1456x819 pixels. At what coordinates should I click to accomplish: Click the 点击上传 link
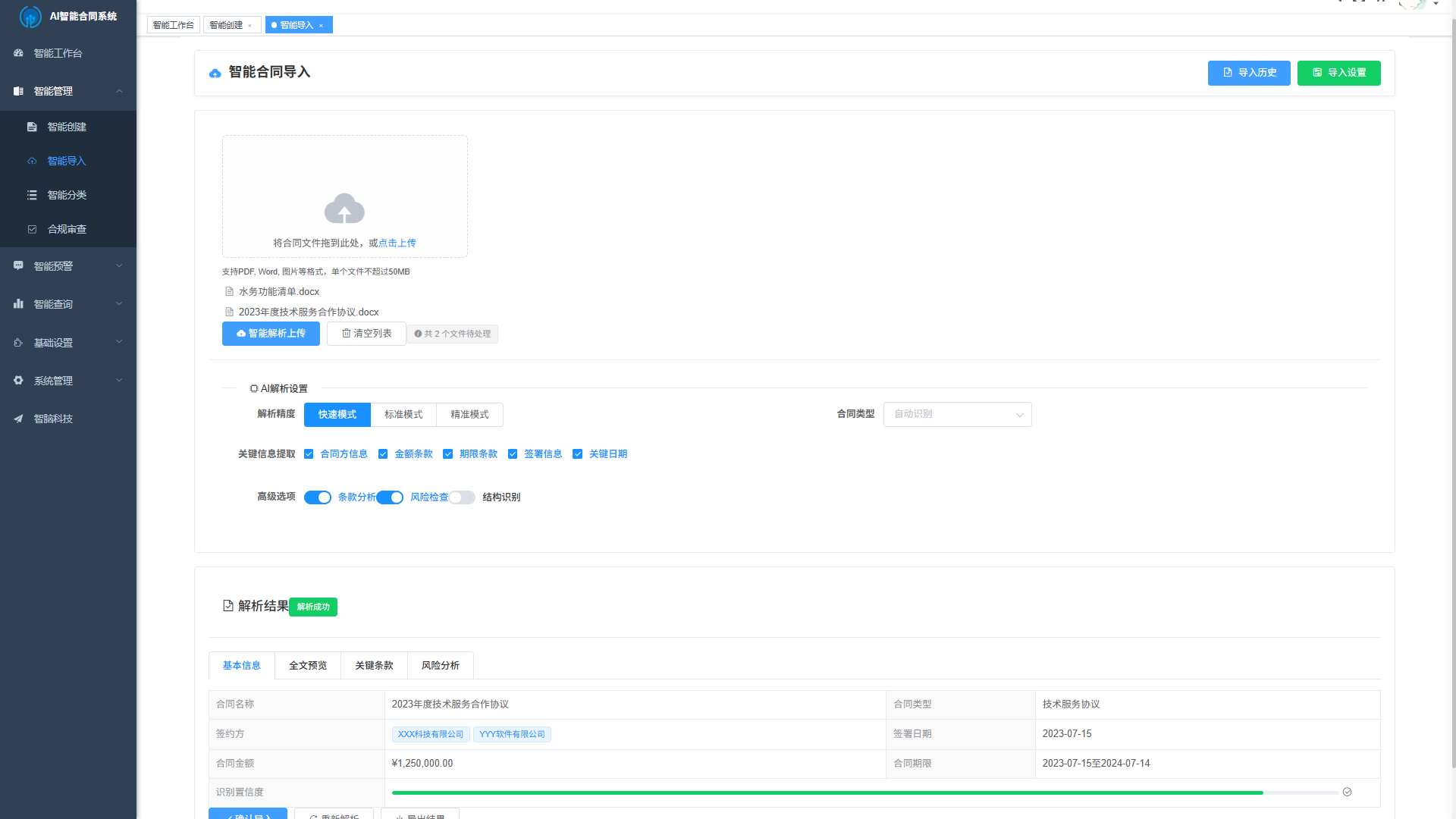[x=397, y=243]
